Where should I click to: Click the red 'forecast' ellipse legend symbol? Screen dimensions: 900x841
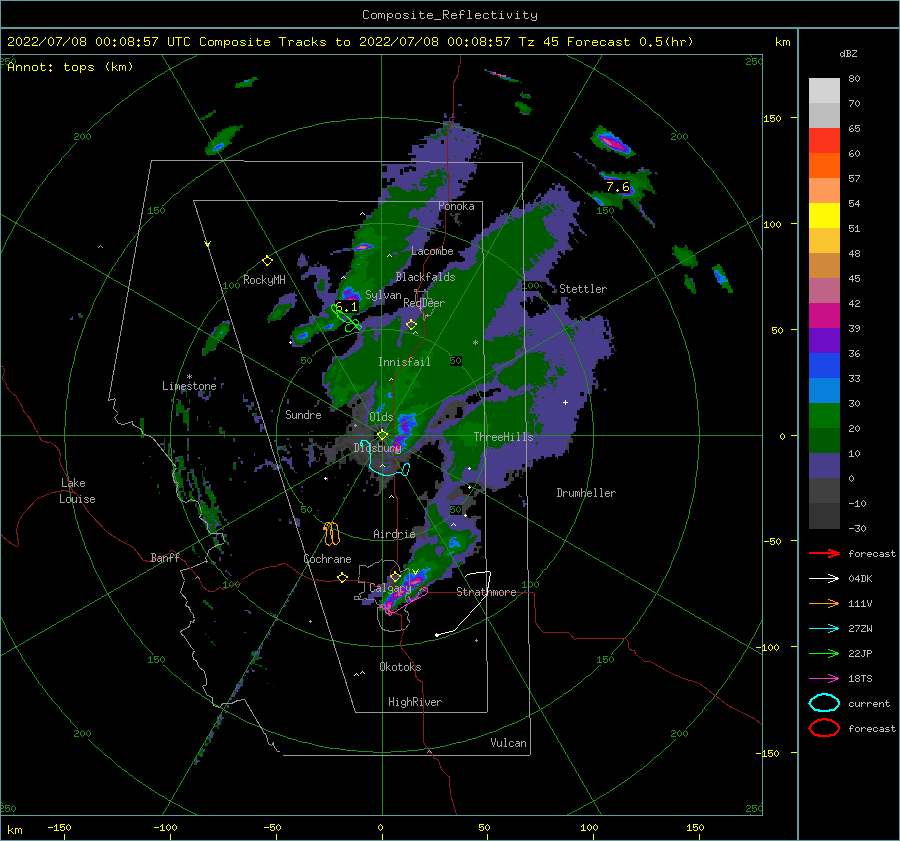click(x=824, y=728)
